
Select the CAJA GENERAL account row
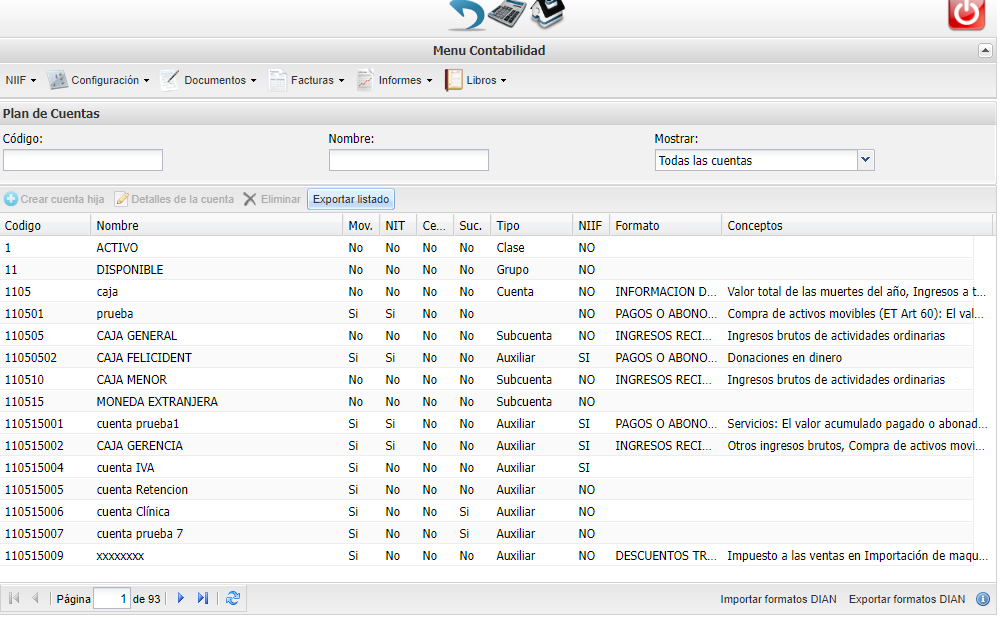487,335
